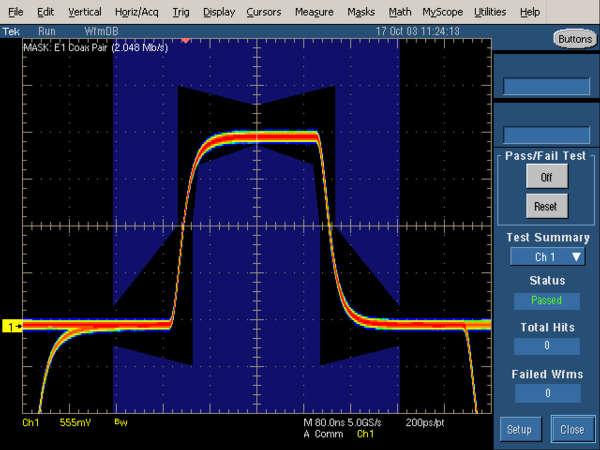Image resolution: width=600 pixels, height=450 pixels.
Task: Click the Passed status indicator
Action: tap(546, 300)
